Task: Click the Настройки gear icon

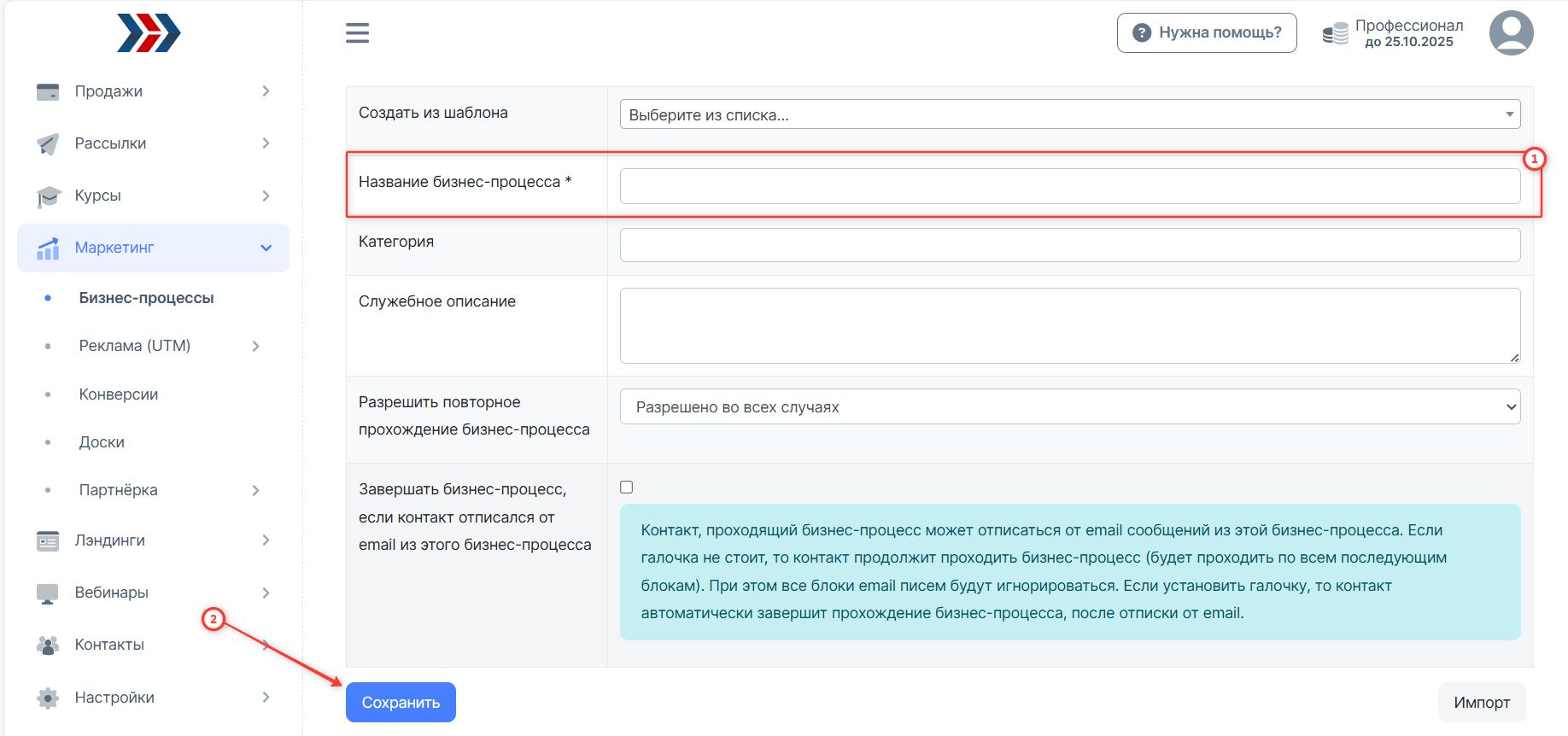Action: pos(48,698)
